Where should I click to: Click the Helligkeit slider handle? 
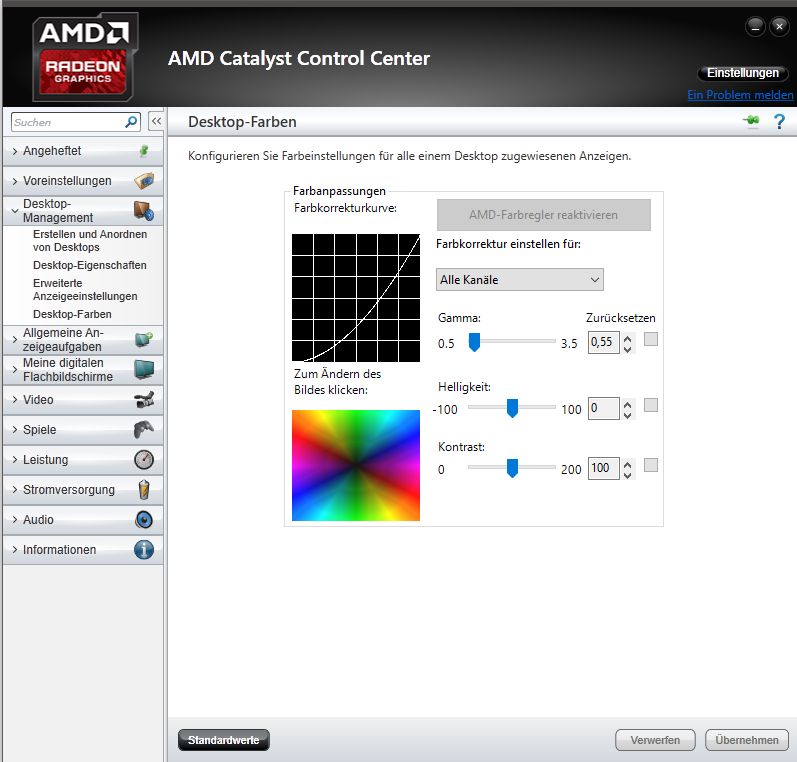512,408
